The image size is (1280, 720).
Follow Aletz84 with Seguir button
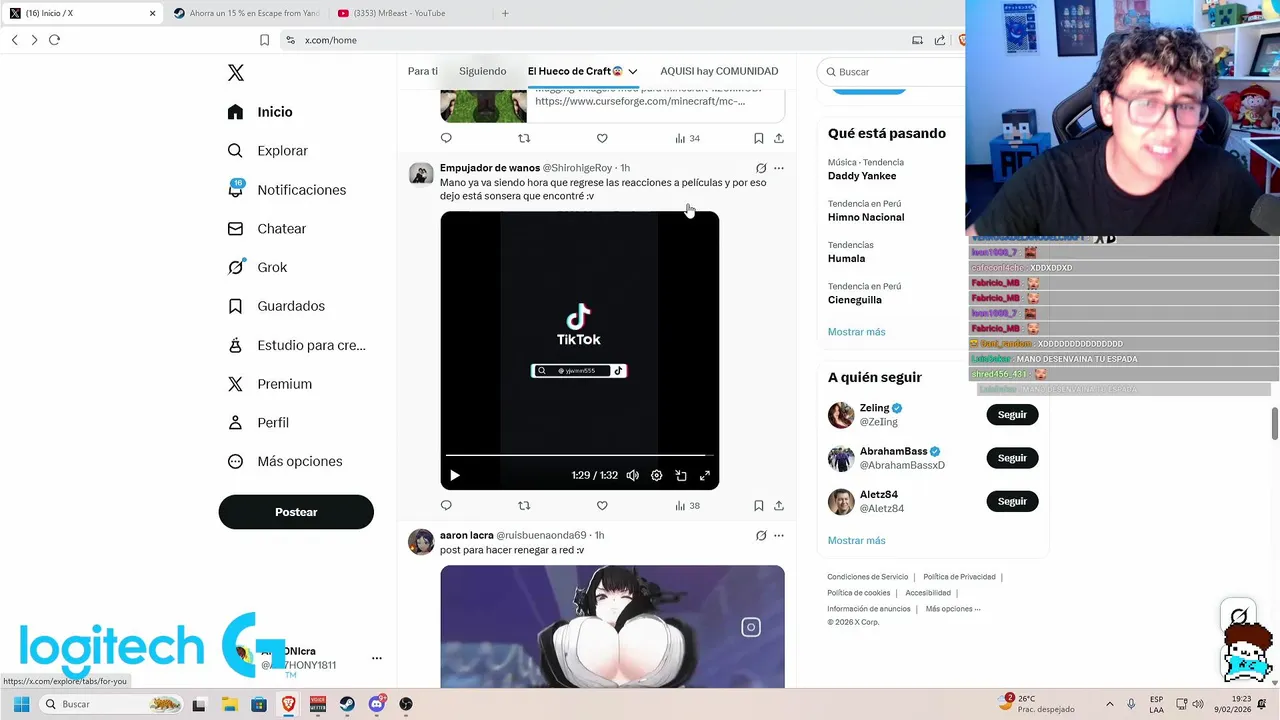[1012, 501]
